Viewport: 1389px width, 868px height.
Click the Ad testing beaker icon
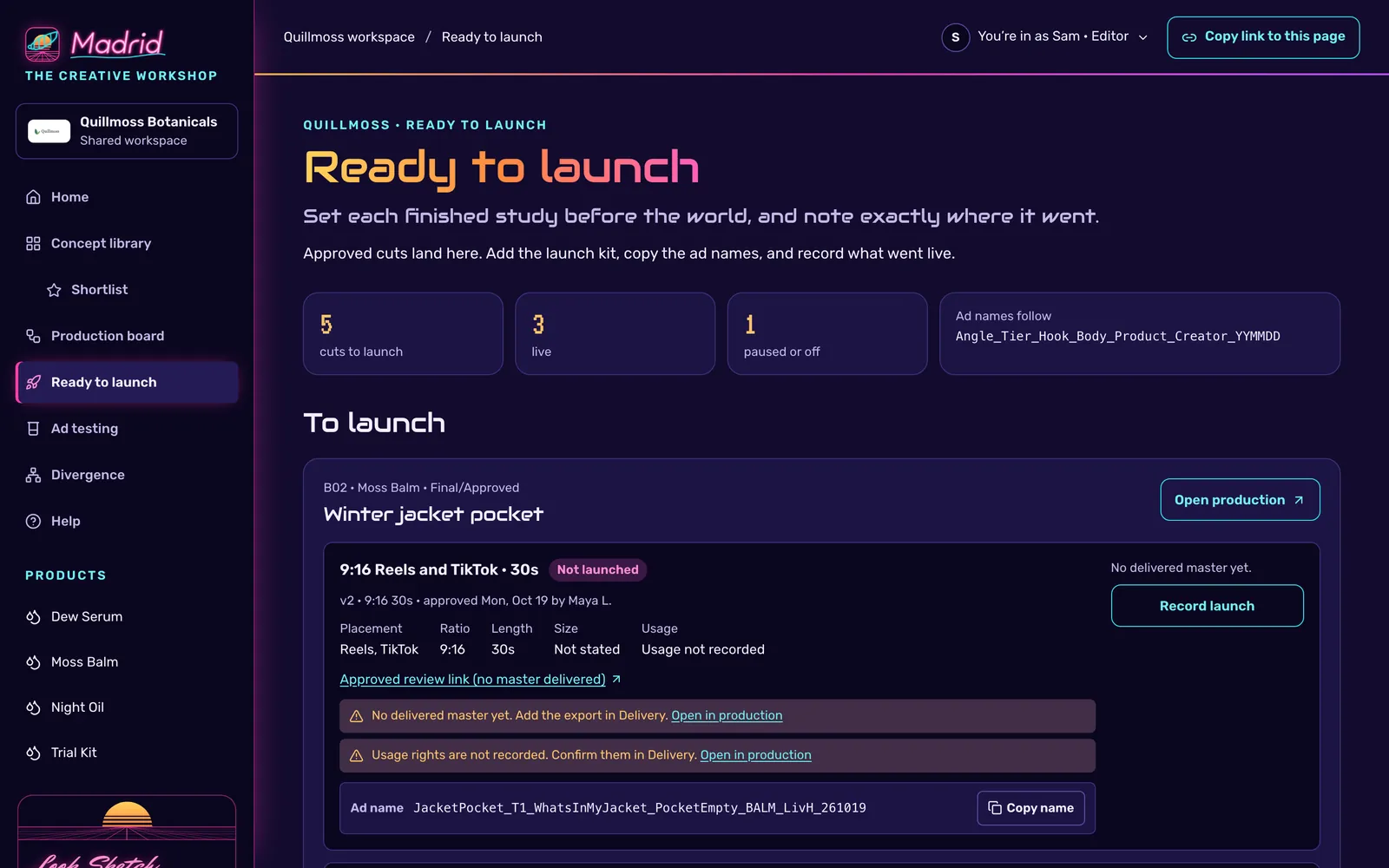(x=33, y=429)
